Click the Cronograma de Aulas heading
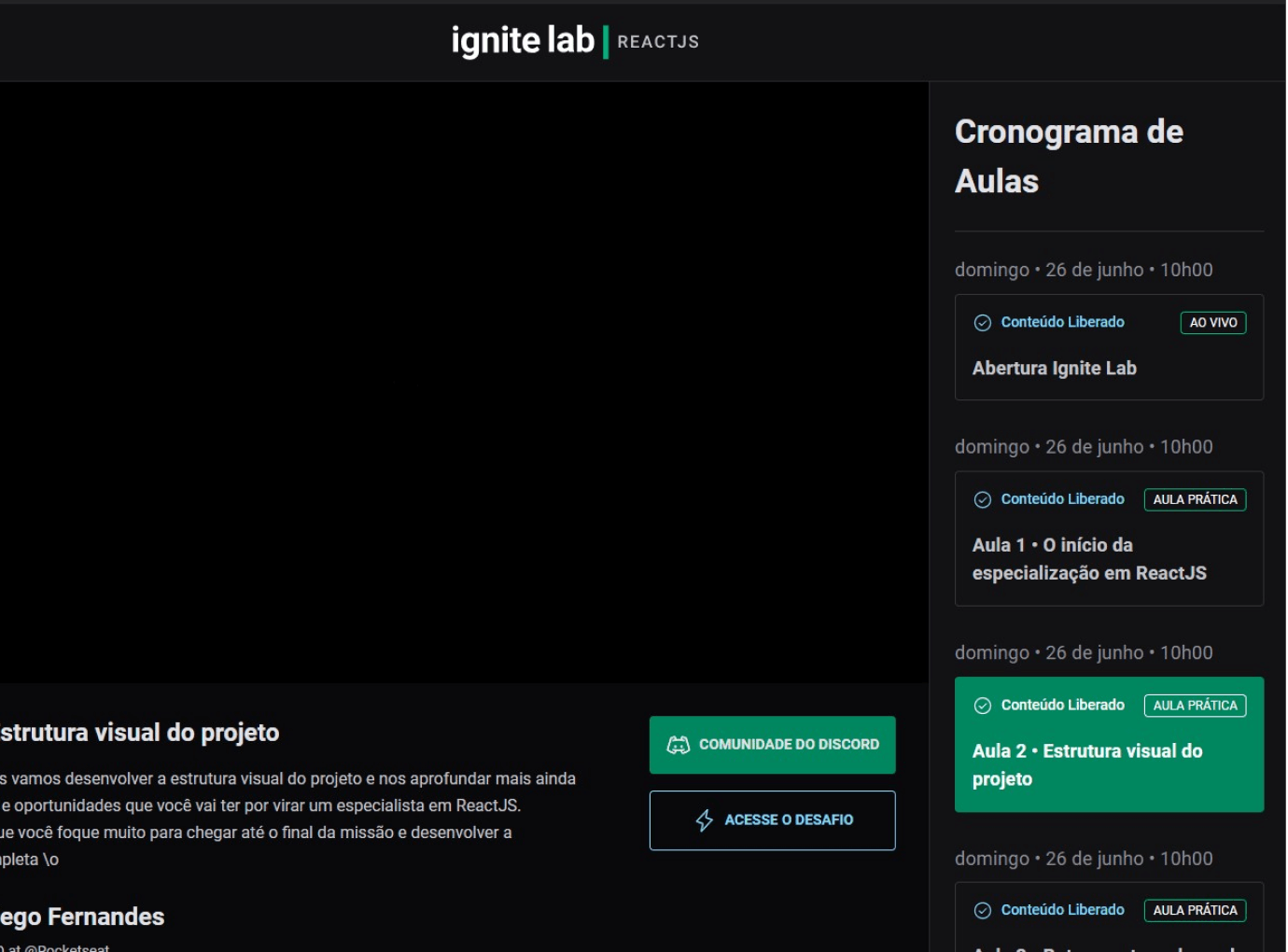Screen dimensions: 1288x952 1069,156
